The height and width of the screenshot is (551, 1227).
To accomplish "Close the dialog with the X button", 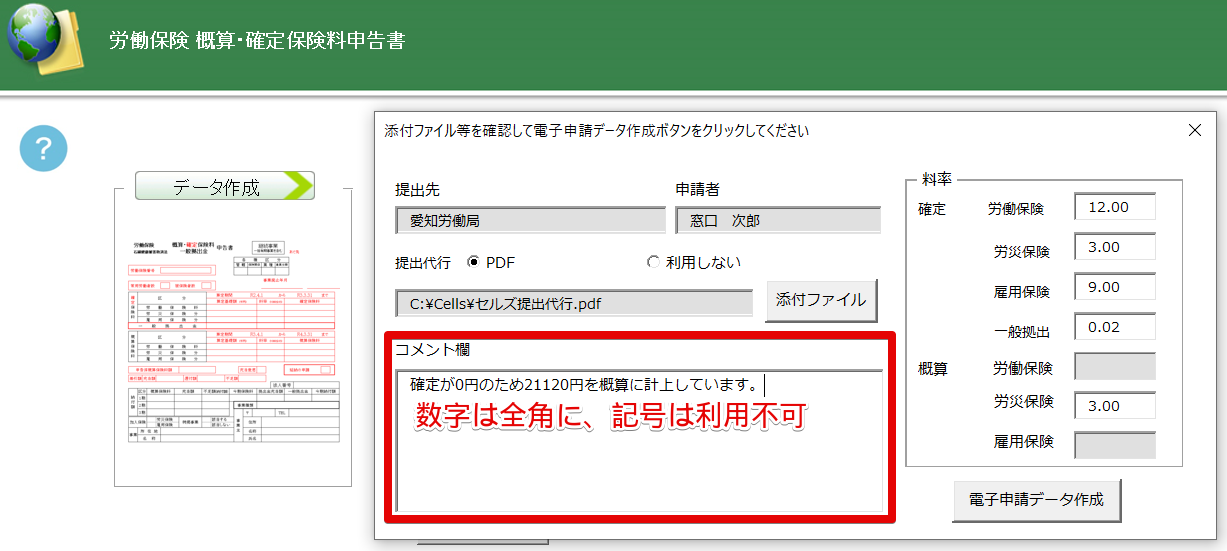I will coord(1194,130).
